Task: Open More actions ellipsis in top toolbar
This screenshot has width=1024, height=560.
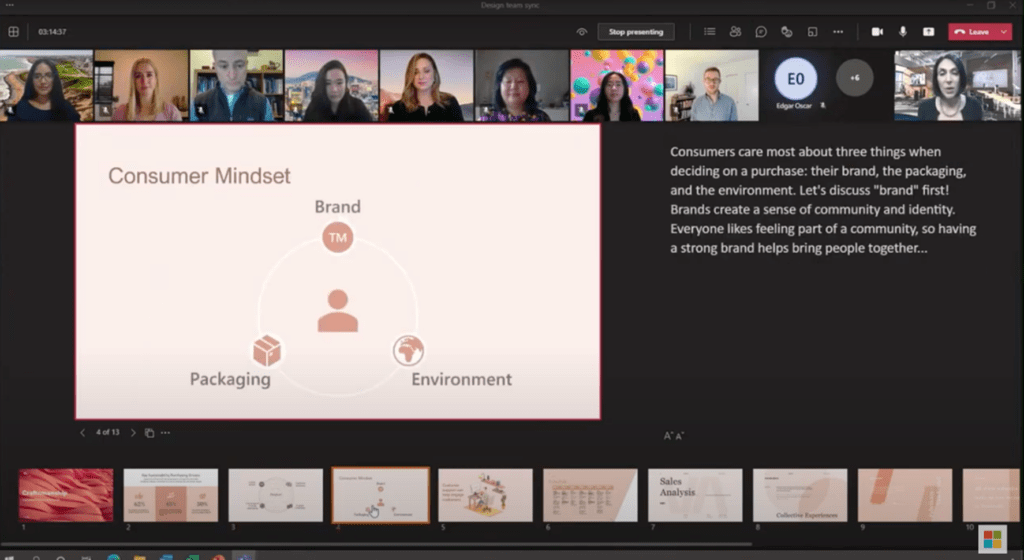Action: click(838, 32)
